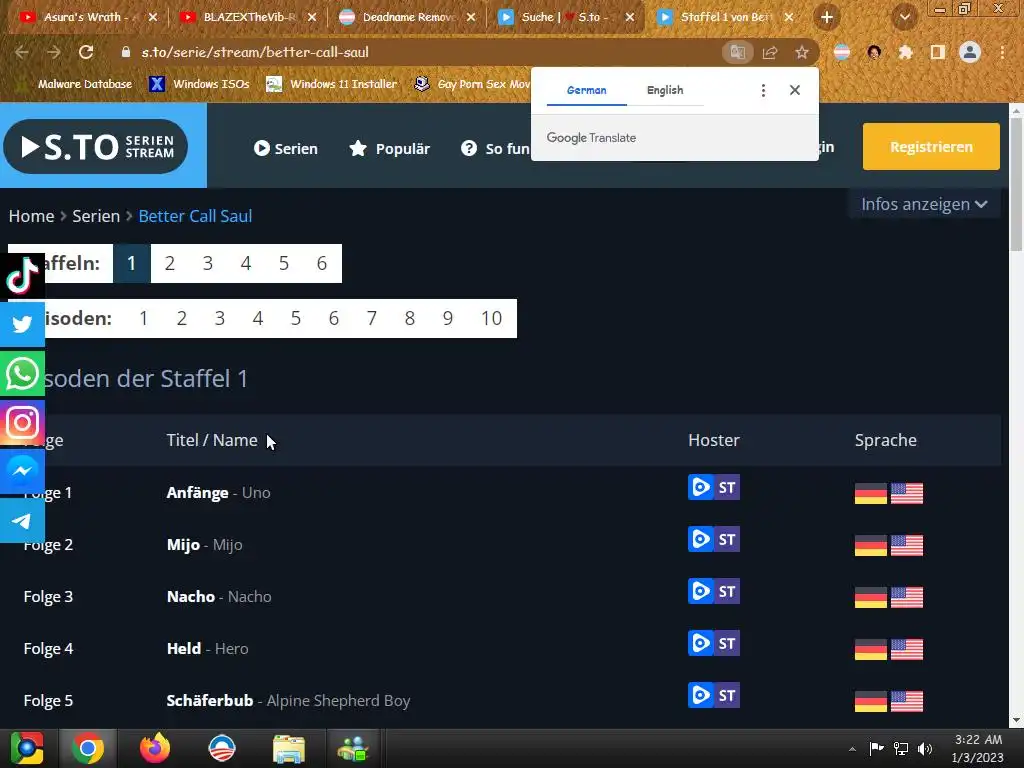
Task: Open episode Mijo
Action: point(204,545)
